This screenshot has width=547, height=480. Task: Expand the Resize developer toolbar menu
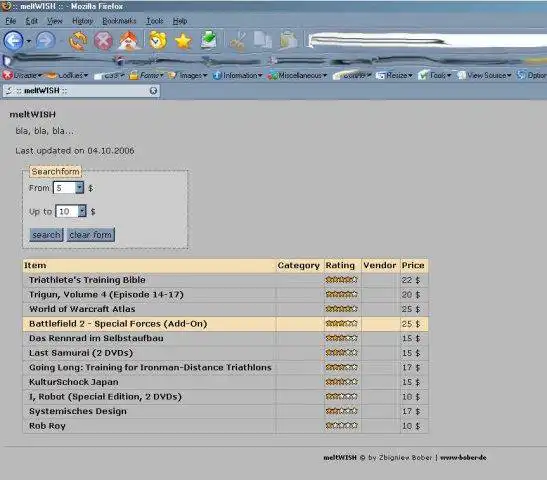[394, 75]
